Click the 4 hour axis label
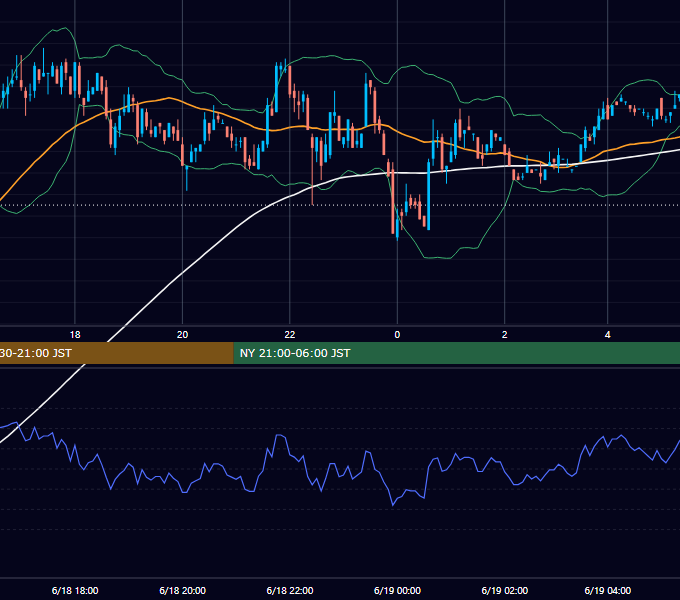The width and height of the screenshot is (680, 600). tap(608, 335)
